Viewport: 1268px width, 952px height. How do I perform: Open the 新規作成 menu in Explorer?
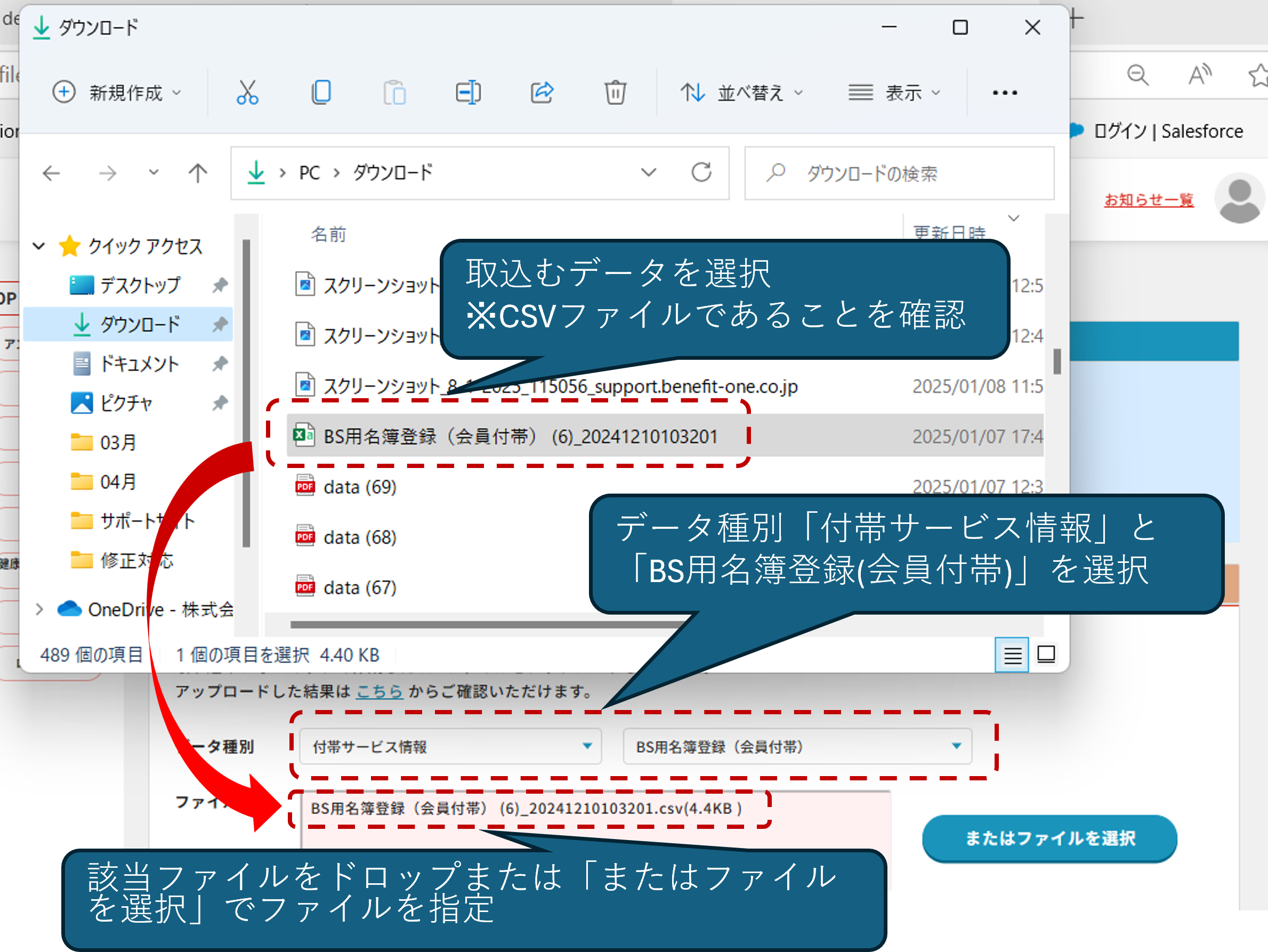[x=117, y=92]
